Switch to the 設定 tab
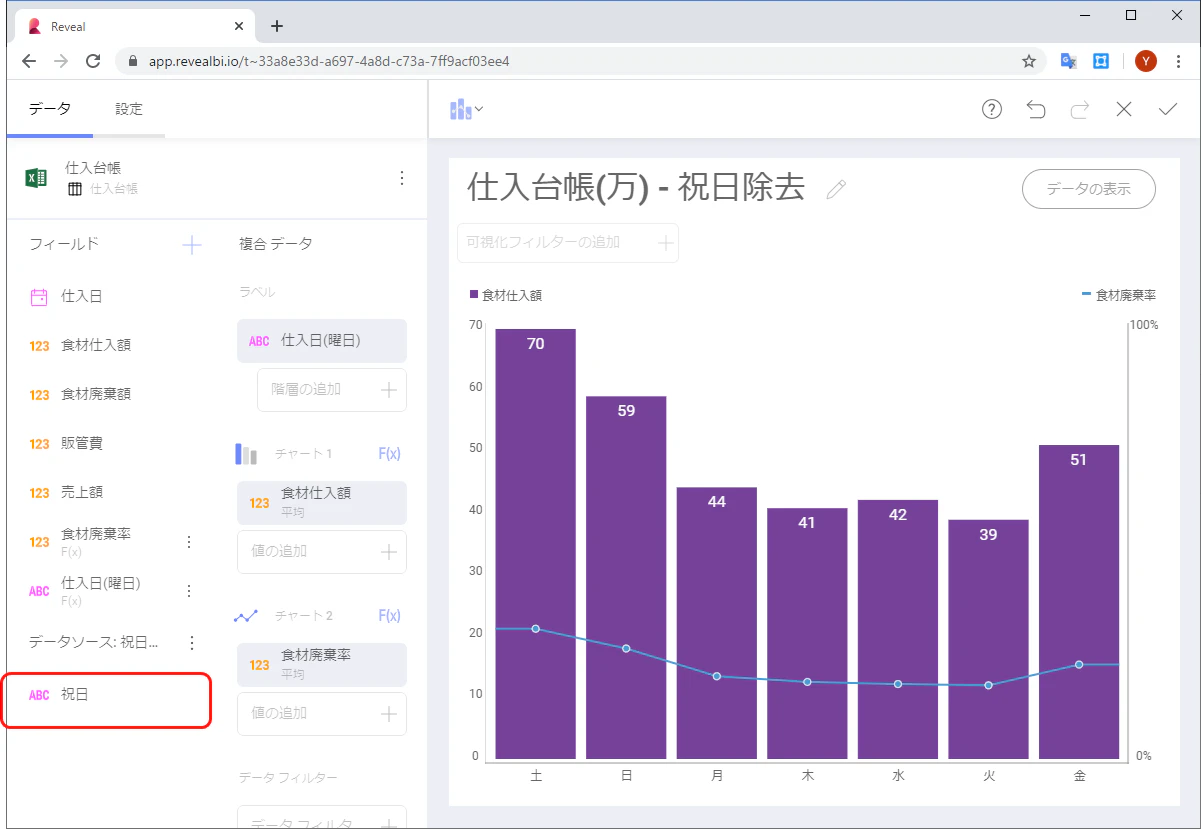The image size is (1201, 829). tap(129, 109)
